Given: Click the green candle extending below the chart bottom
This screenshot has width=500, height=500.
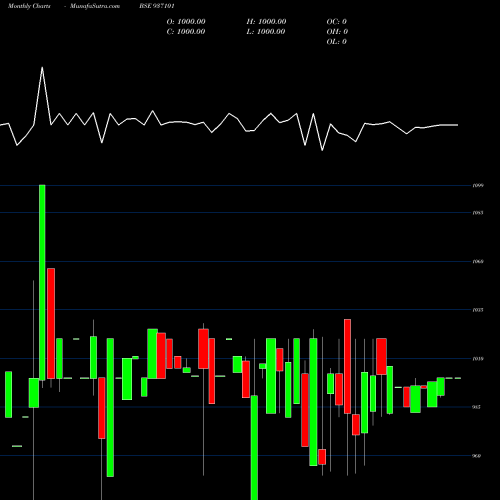Looking at the screenshot, I should [254, 447].
